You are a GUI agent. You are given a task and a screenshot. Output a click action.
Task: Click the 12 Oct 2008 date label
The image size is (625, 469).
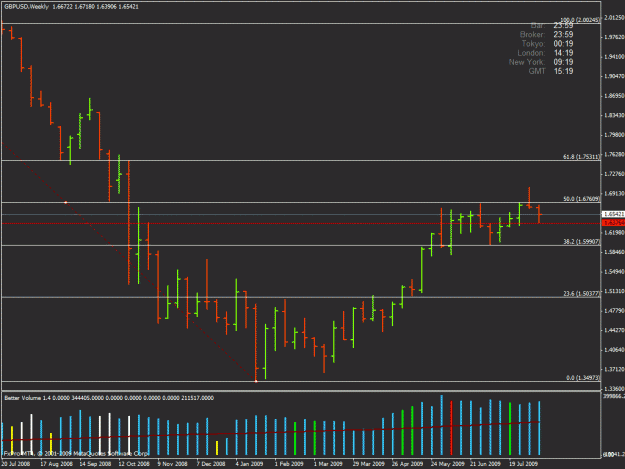134,464
